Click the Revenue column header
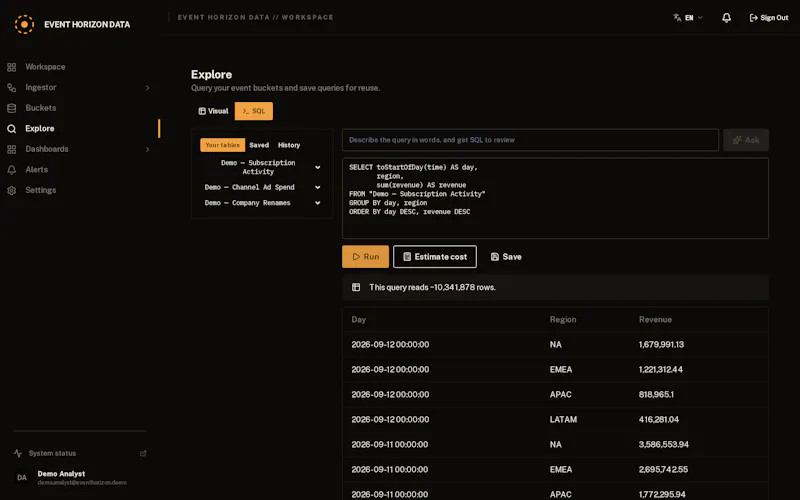Screen dimensions: 800x500 pos(655,319)
